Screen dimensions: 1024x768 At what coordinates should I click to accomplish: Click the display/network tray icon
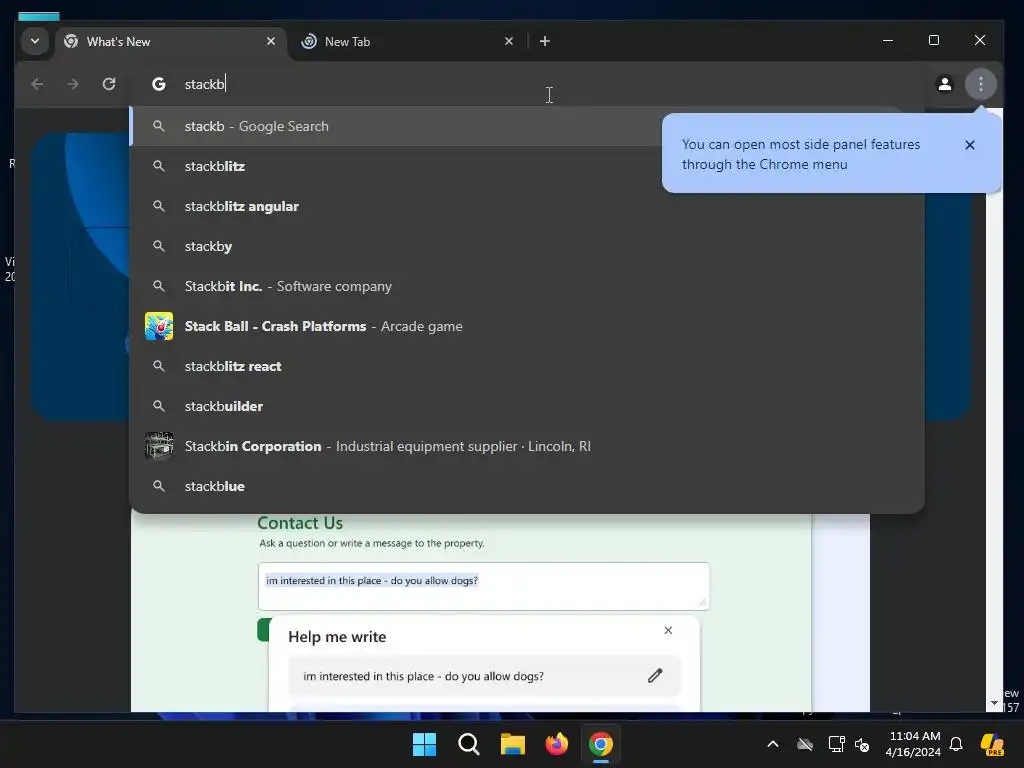click(836, 744)
